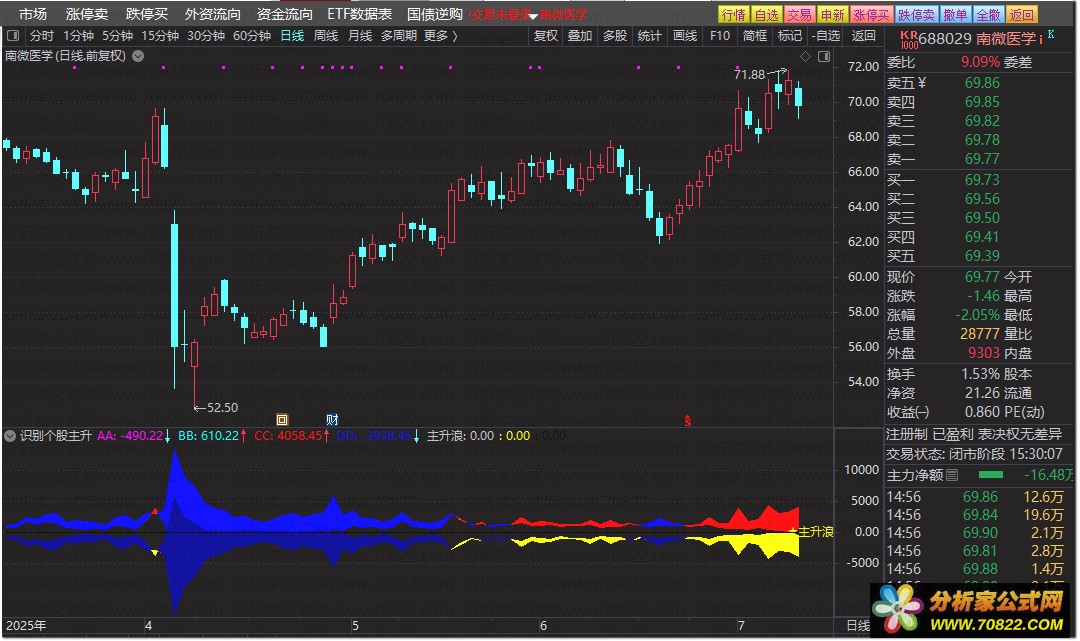Click the ¥ symbol next to 卖五
The width and height of the screenshot is (1080, 641).
coord(922,83)
